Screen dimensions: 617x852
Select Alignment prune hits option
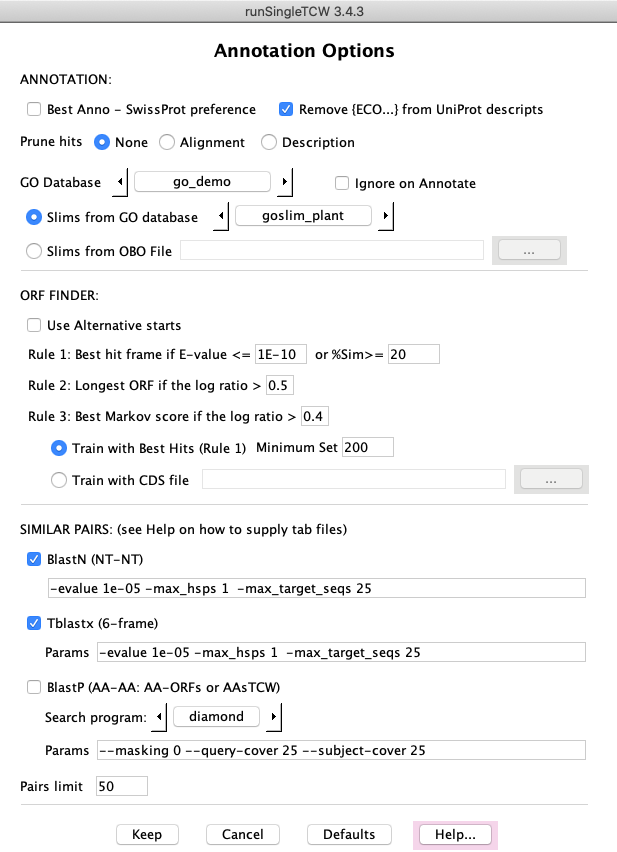coord(167,142)
